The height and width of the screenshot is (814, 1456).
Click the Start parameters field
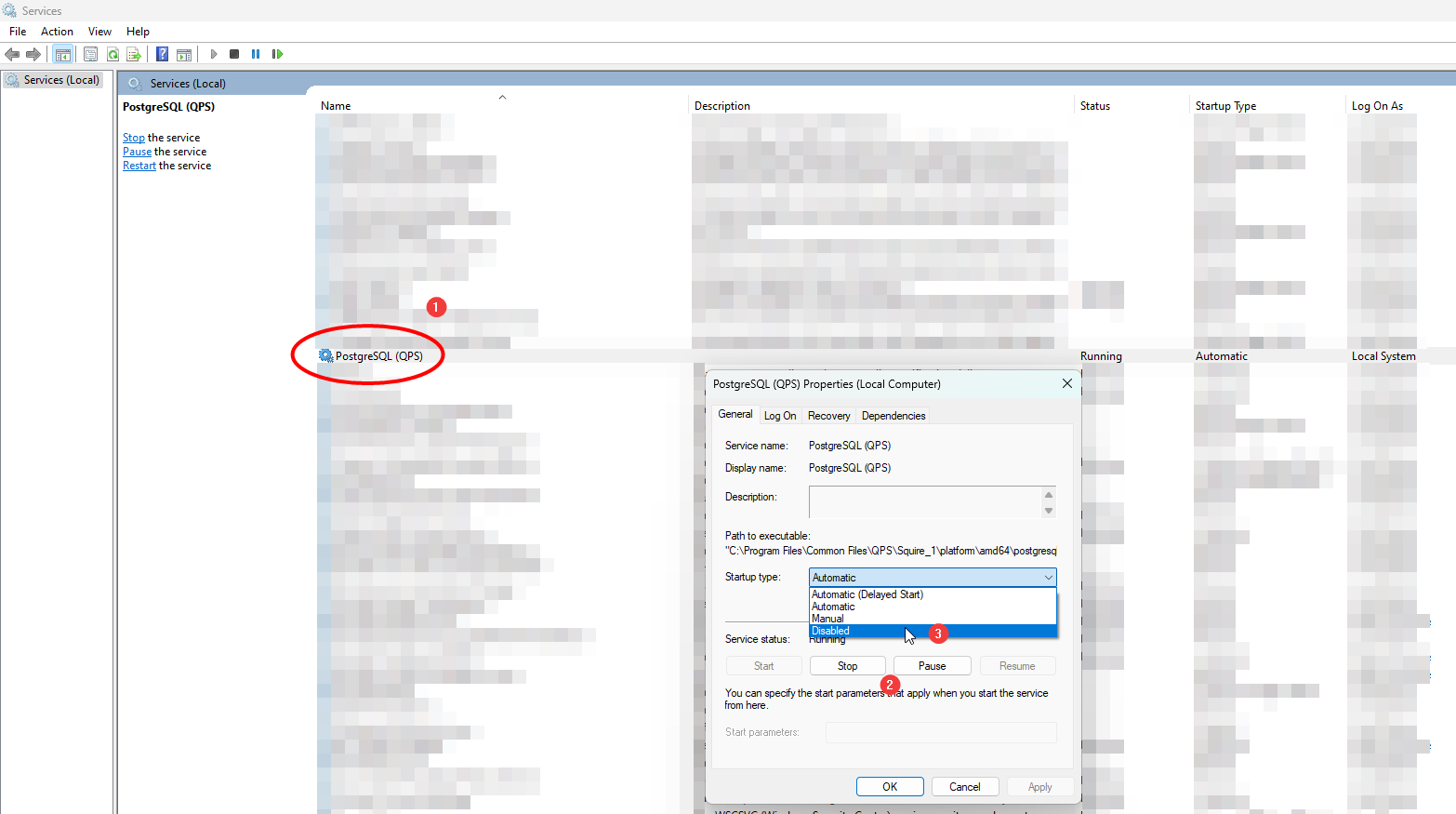coord(941,733)
